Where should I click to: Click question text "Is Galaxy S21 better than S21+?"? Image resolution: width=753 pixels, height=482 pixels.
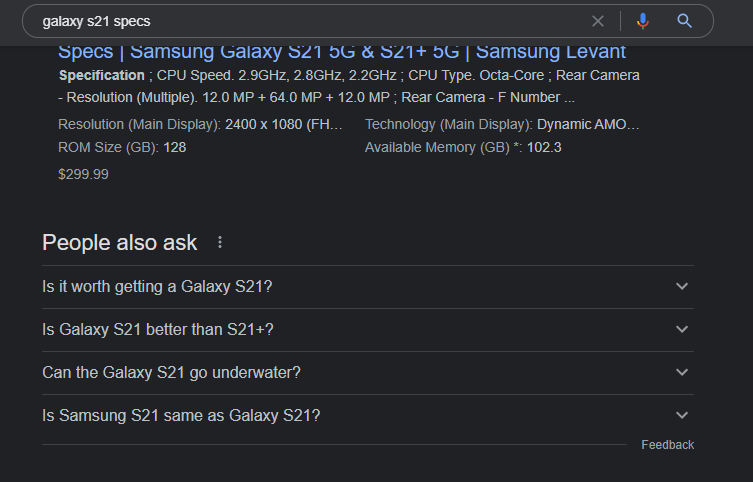click(157, 330)
